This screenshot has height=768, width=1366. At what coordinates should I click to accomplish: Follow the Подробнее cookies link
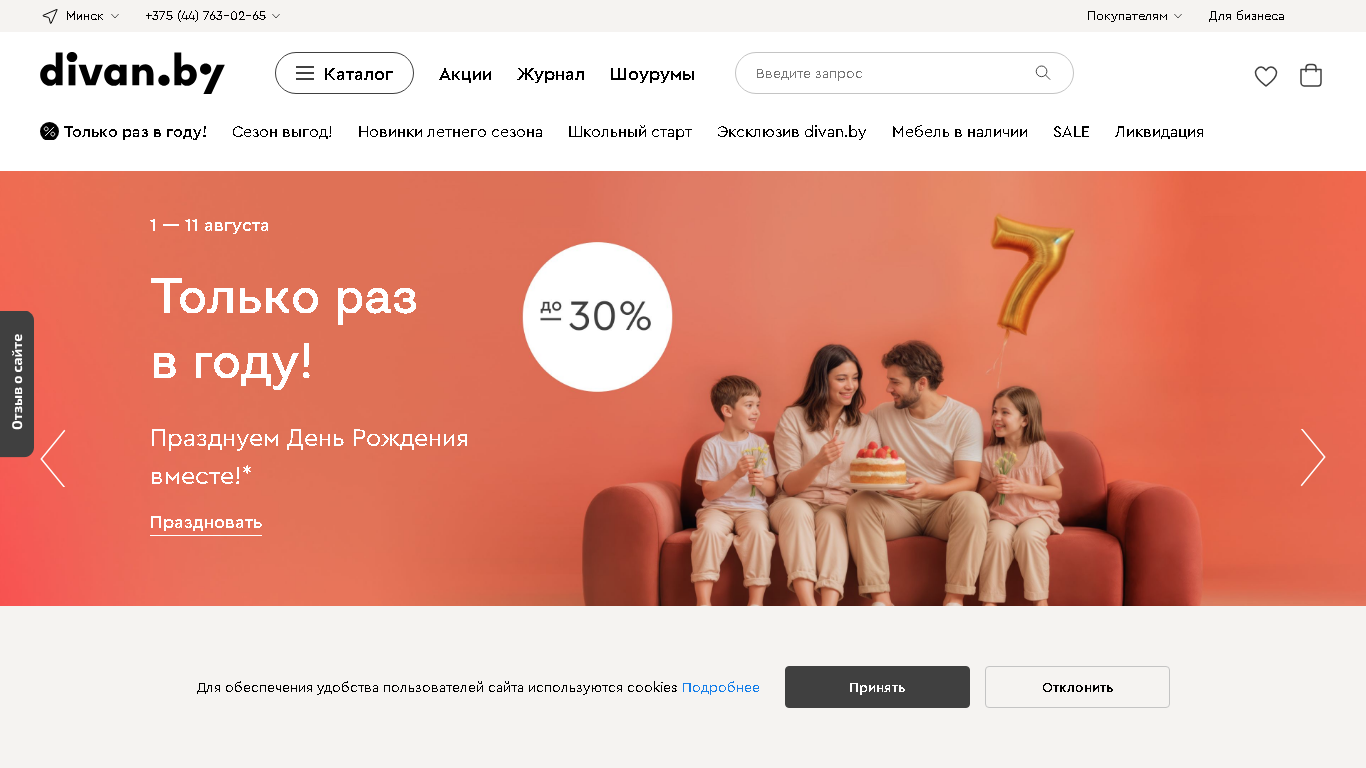721,687
